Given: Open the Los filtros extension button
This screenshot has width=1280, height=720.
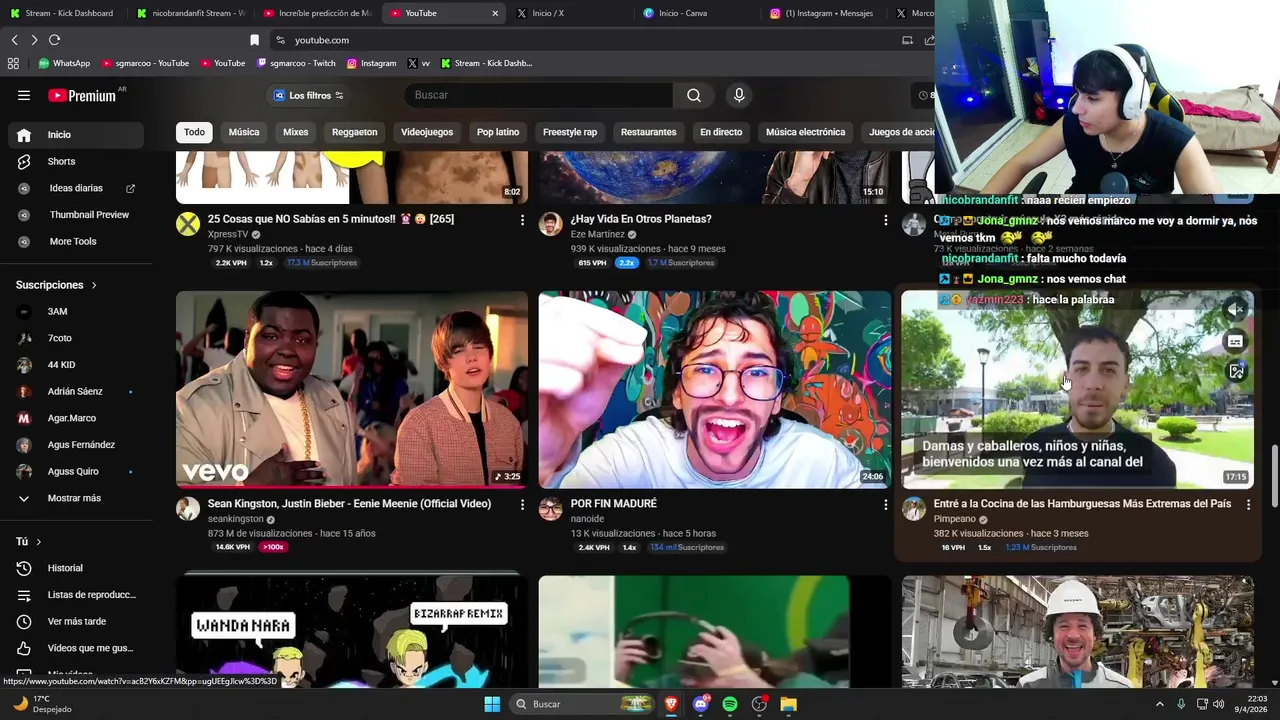Looking at the screenshot, I should coord(308,95).
